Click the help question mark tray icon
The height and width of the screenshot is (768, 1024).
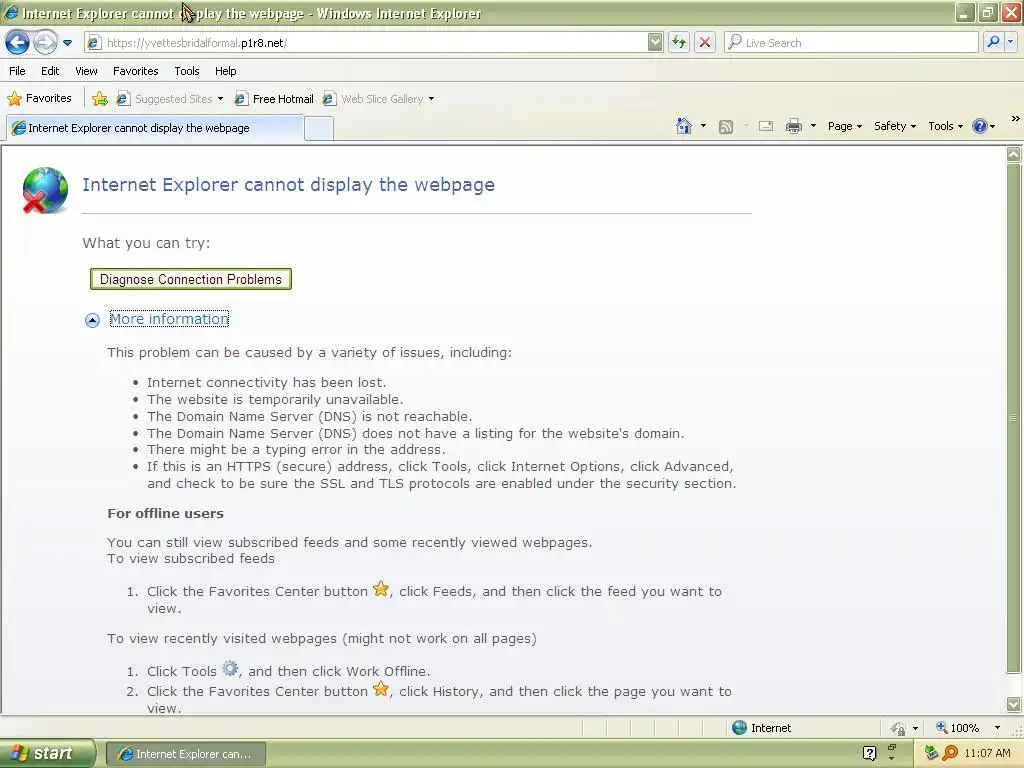869,754
